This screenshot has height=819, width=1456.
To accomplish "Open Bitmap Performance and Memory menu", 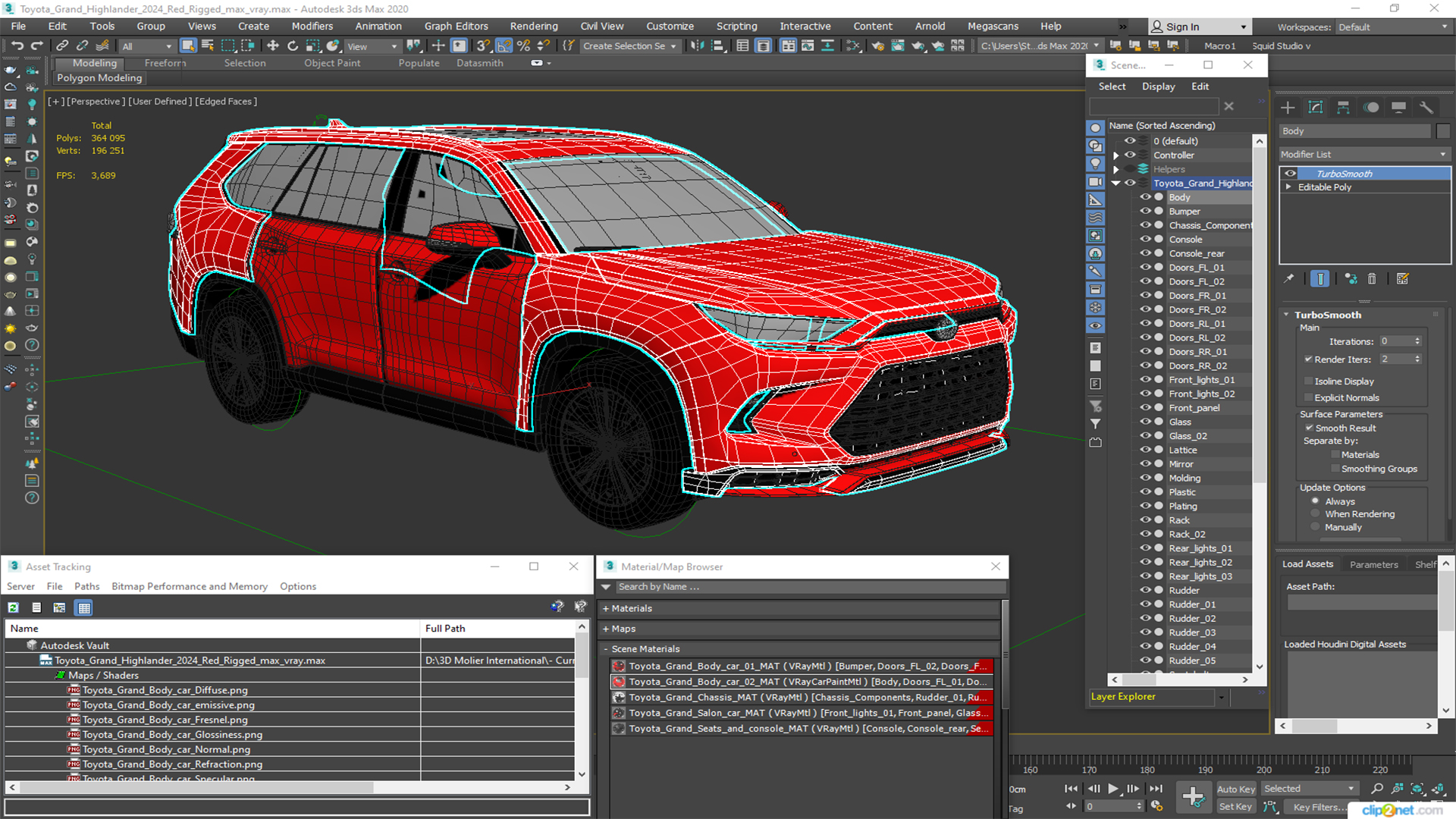I will pyautogui.click(x=190, y=586).
